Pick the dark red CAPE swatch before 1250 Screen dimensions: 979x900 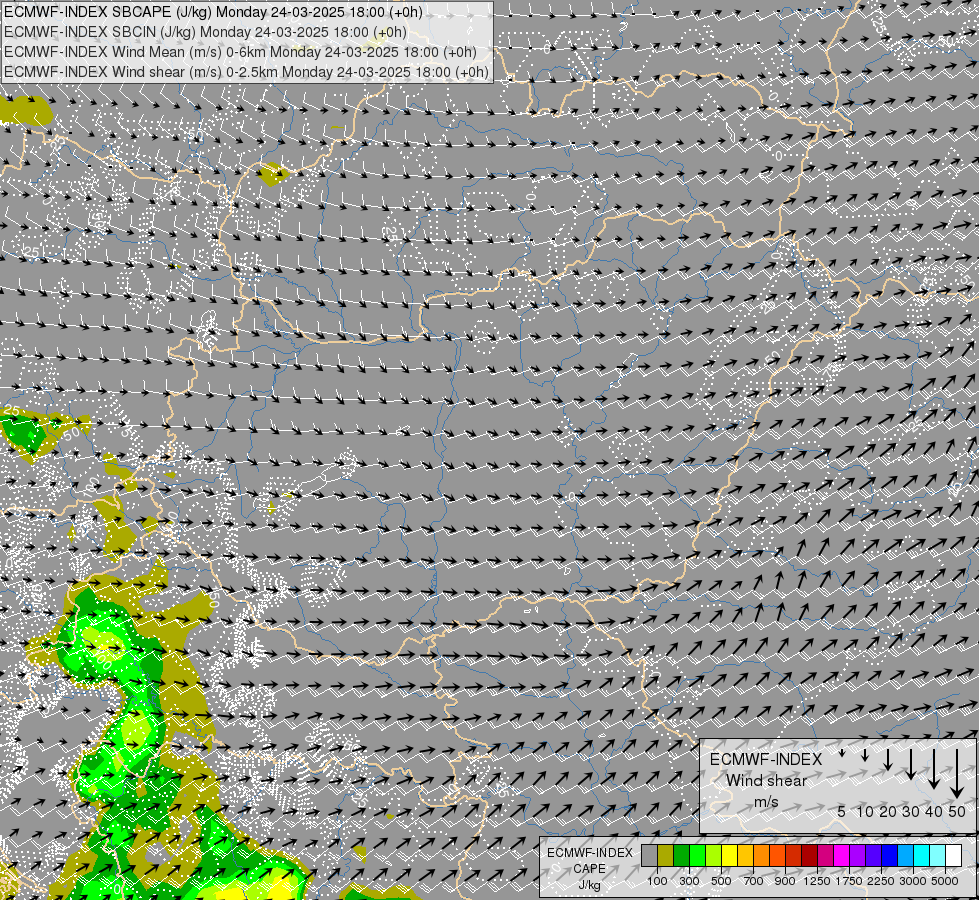tap(810, 856)
